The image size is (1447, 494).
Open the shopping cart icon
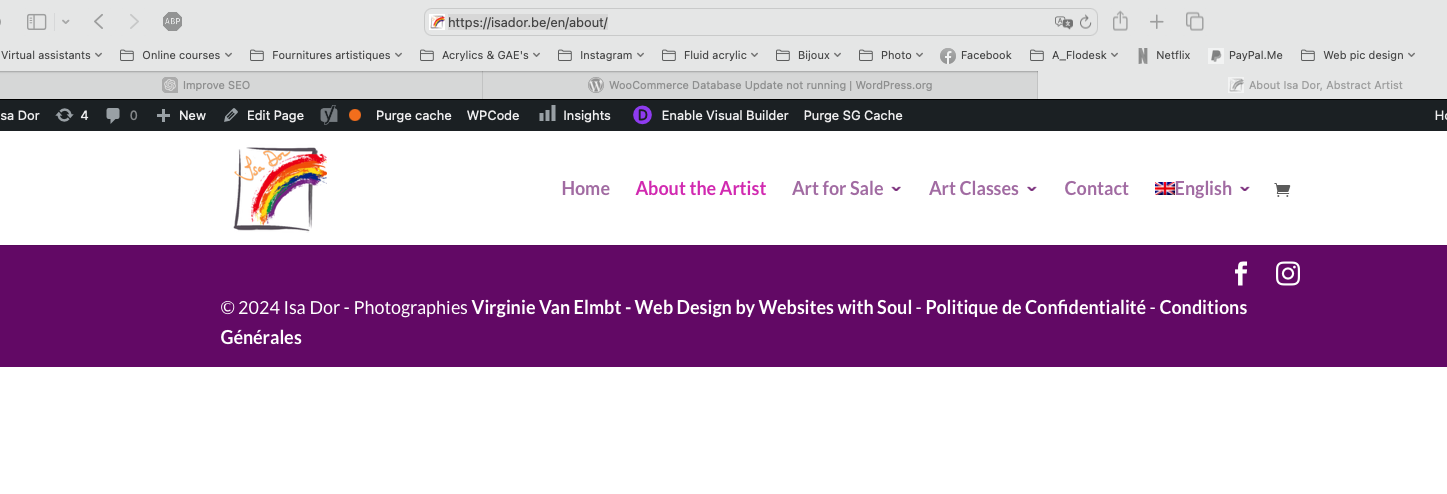pyautogui.click(x=1282, y=189)
